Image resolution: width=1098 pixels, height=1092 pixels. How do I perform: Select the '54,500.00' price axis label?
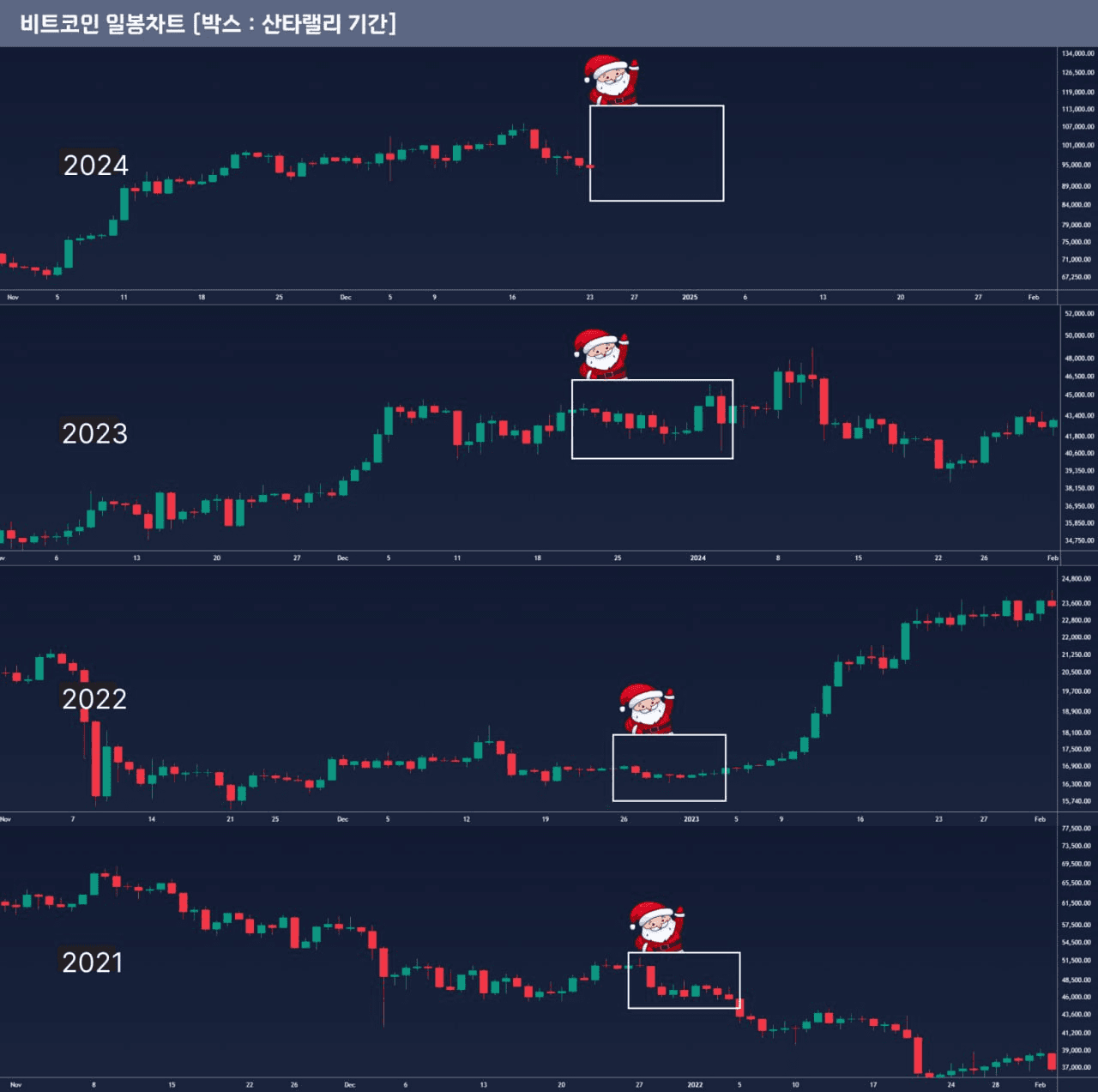pos(1077,942)
